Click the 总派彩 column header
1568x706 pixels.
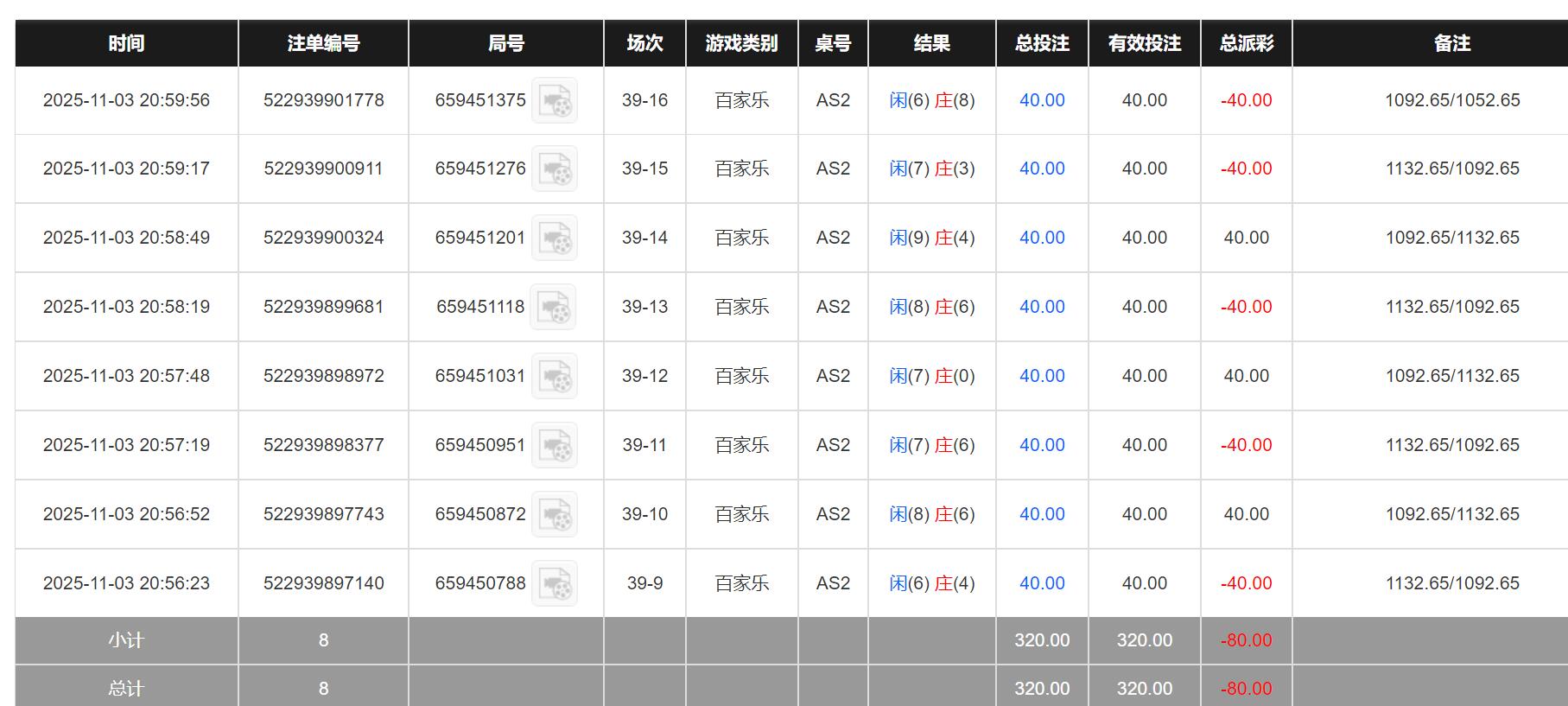point(1246,42)
